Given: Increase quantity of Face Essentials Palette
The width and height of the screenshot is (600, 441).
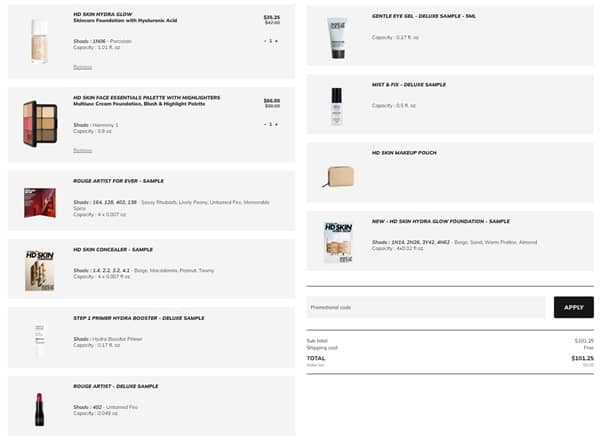Looking at the screenshot, I should click(276, 124).
